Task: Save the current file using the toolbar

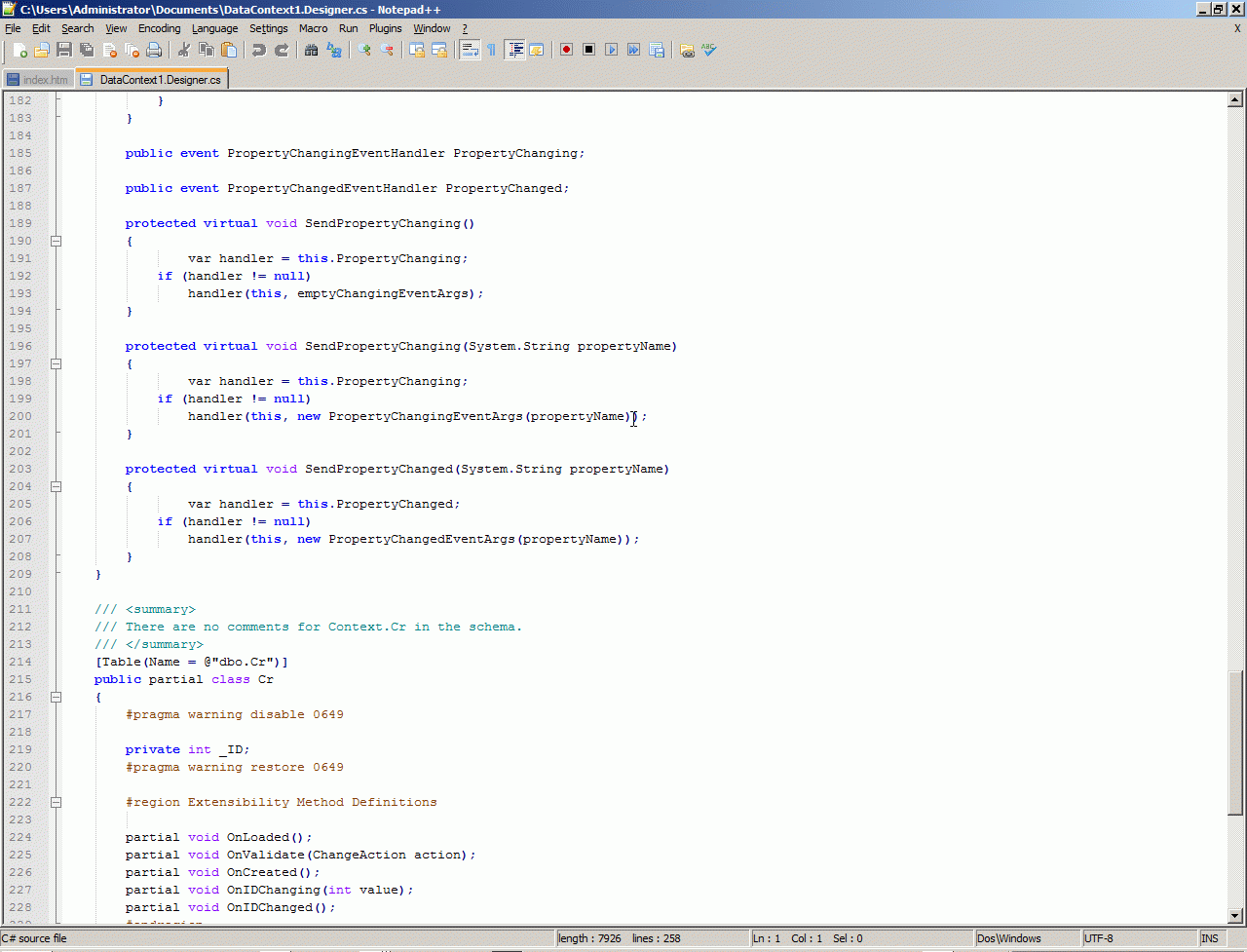Action: point(64,50)
